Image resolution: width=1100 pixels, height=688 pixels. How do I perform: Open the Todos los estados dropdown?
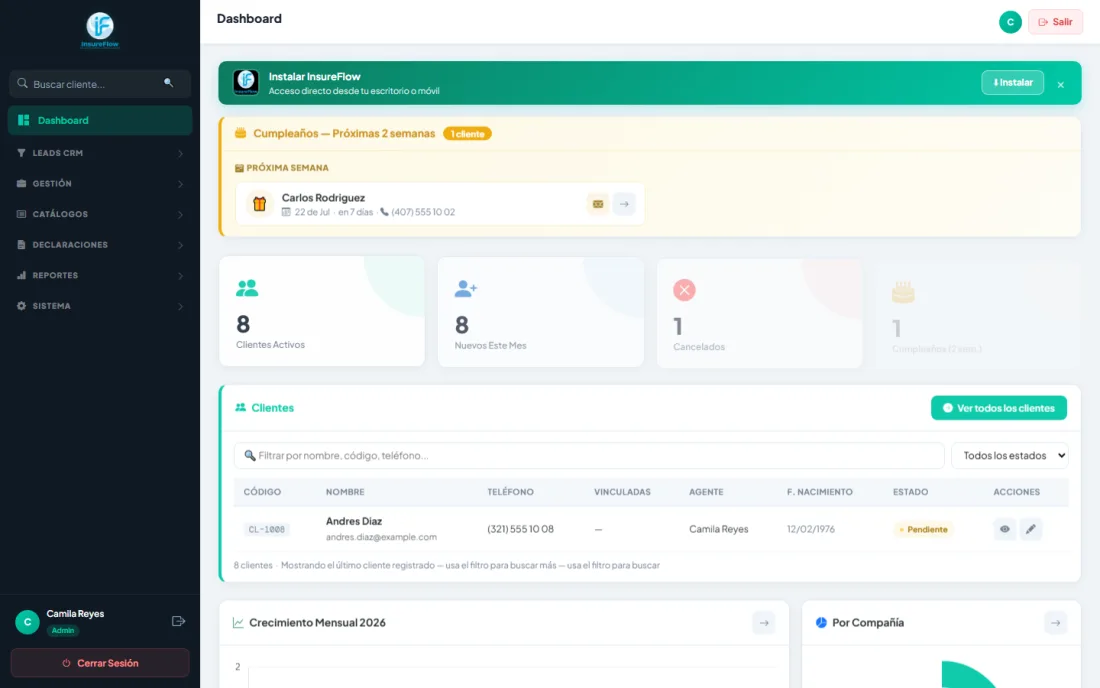pyautogui.click(x=1010, y=455)
